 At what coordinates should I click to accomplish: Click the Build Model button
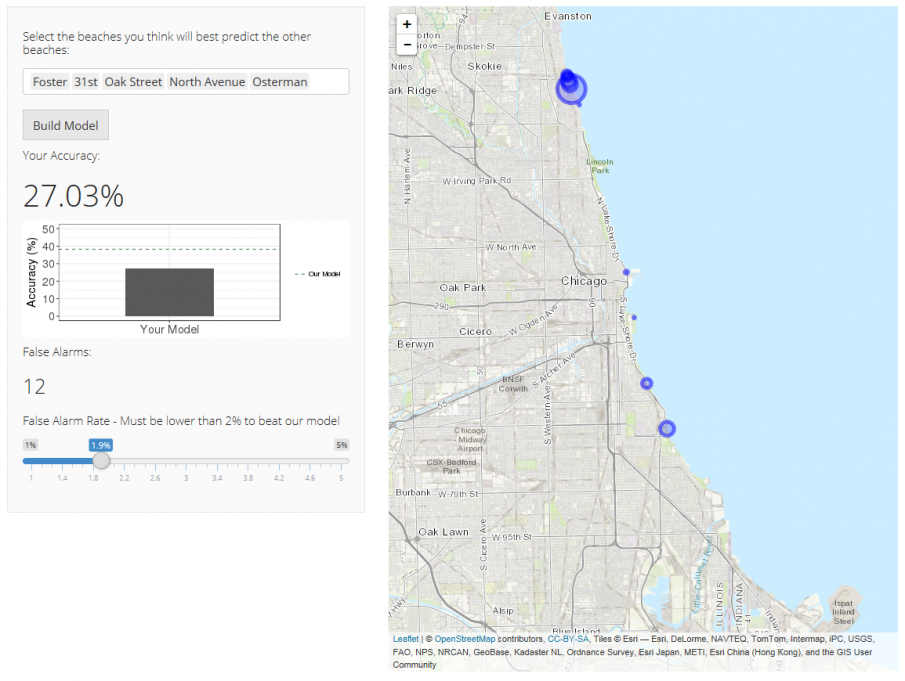pos(66,125)
